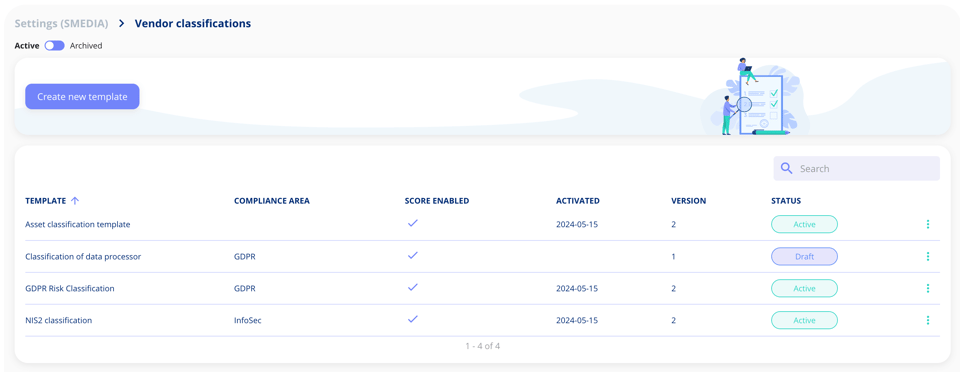Click score enabled checkmark for Asset classification template

(413, 223)
